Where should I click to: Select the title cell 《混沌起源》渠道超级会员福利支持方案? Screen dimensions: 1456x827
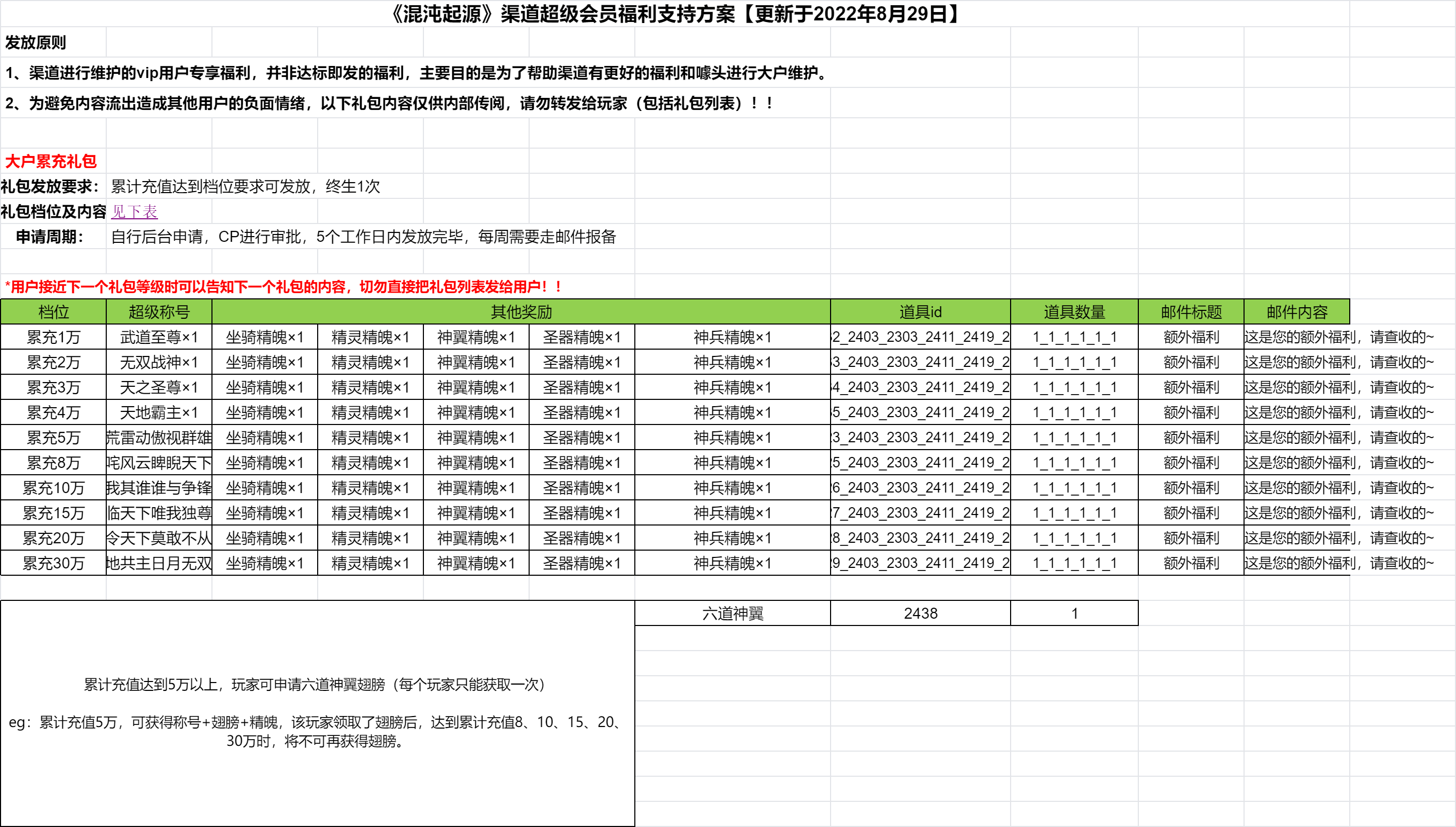click(x=675, y=14)
